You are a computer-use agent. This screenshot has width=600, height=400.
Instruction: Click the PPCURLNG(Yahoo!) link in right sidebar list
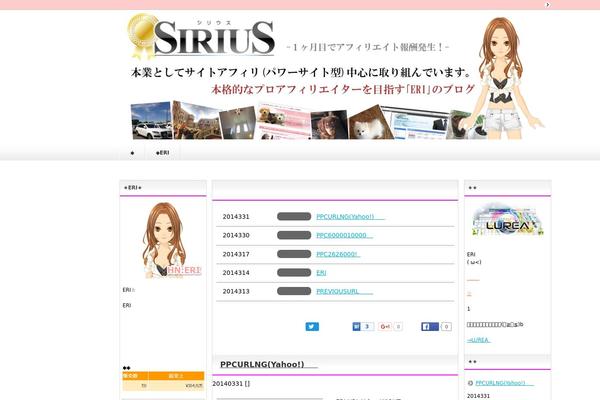[x=504, y=383]
